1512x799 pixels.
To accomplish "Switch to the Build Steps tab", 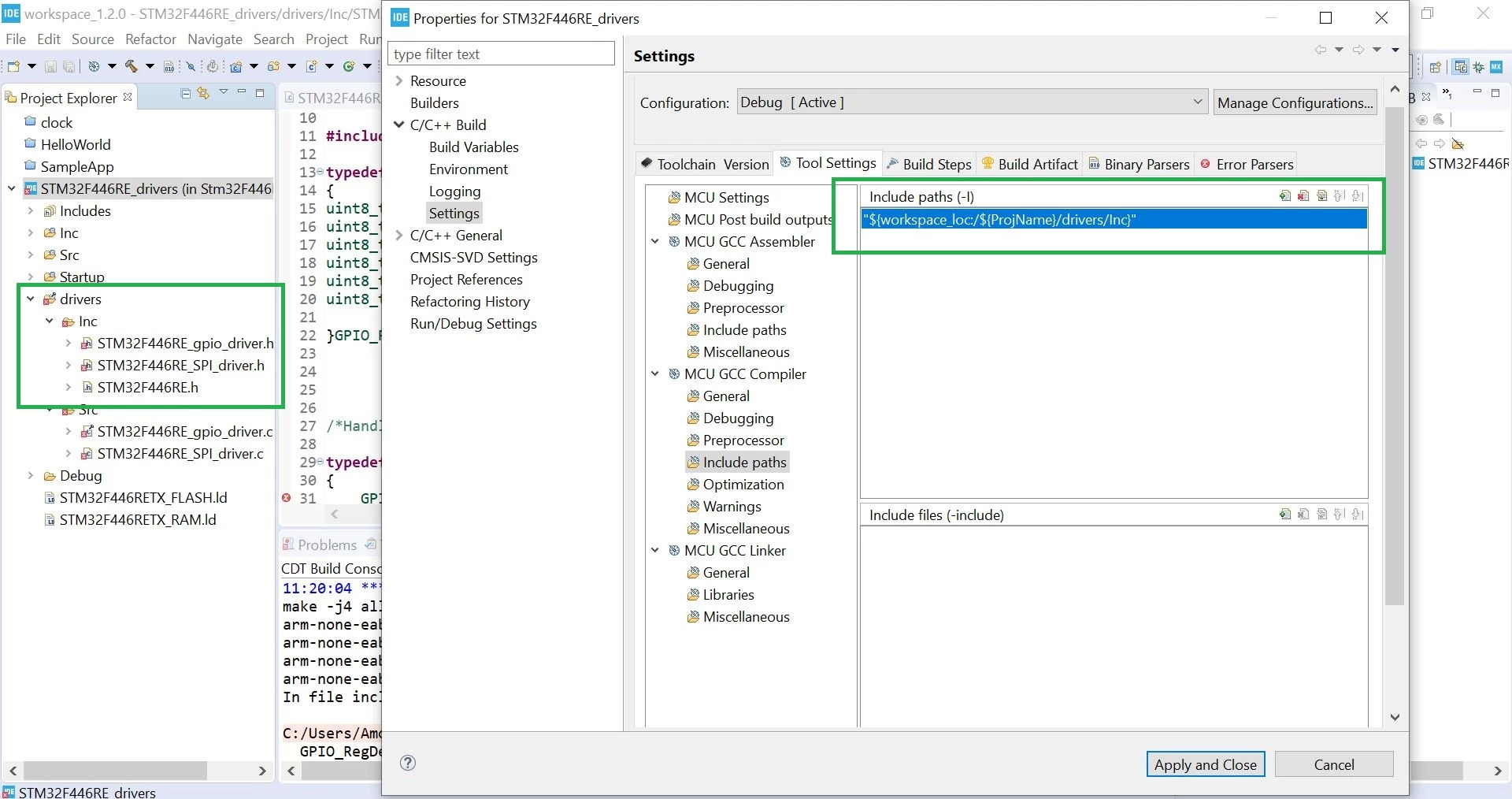I will (929, 164).
